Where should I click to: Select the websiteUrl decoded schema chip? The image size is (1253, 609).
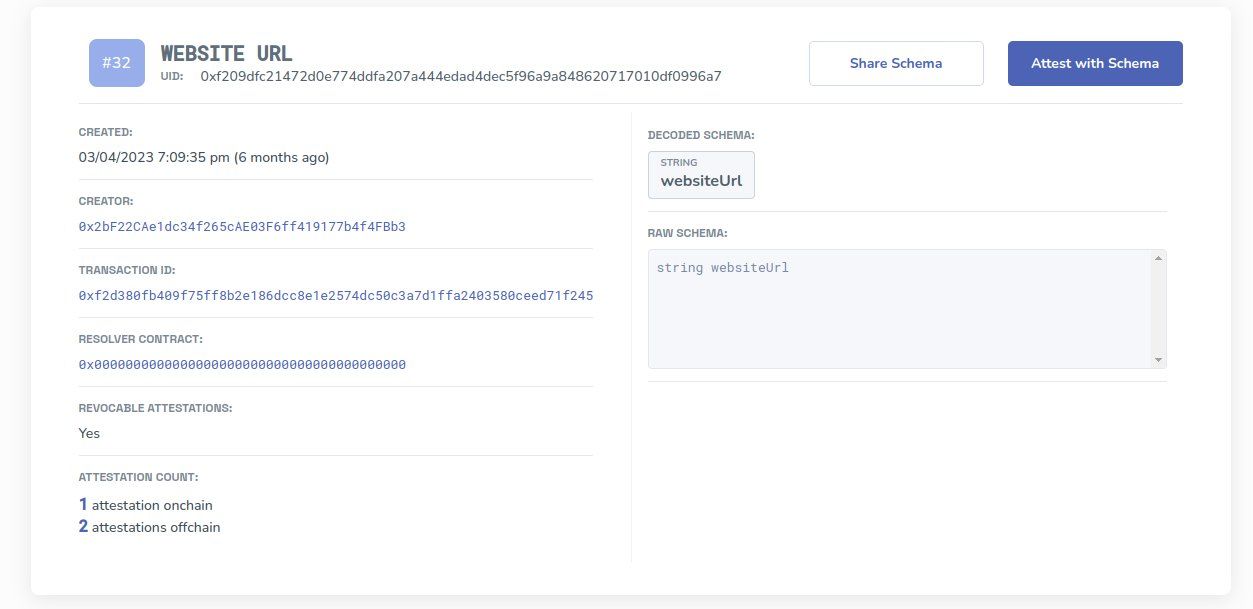[701, 175]
